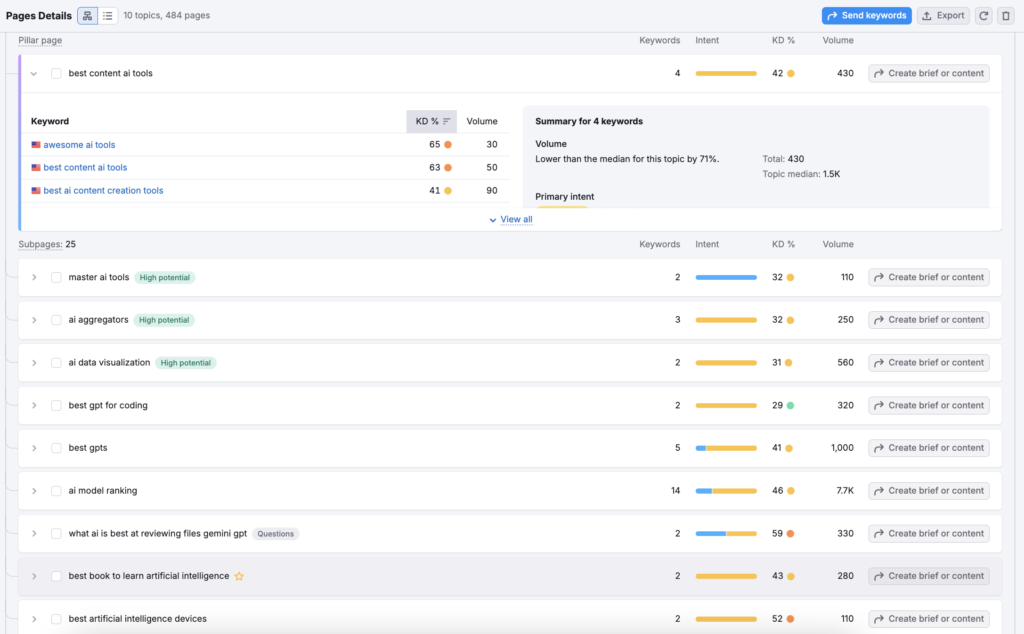The height and width of the screenshot is (634, 1024).
Task: Tick the best gpts checkbox
Action: [56, 448]
